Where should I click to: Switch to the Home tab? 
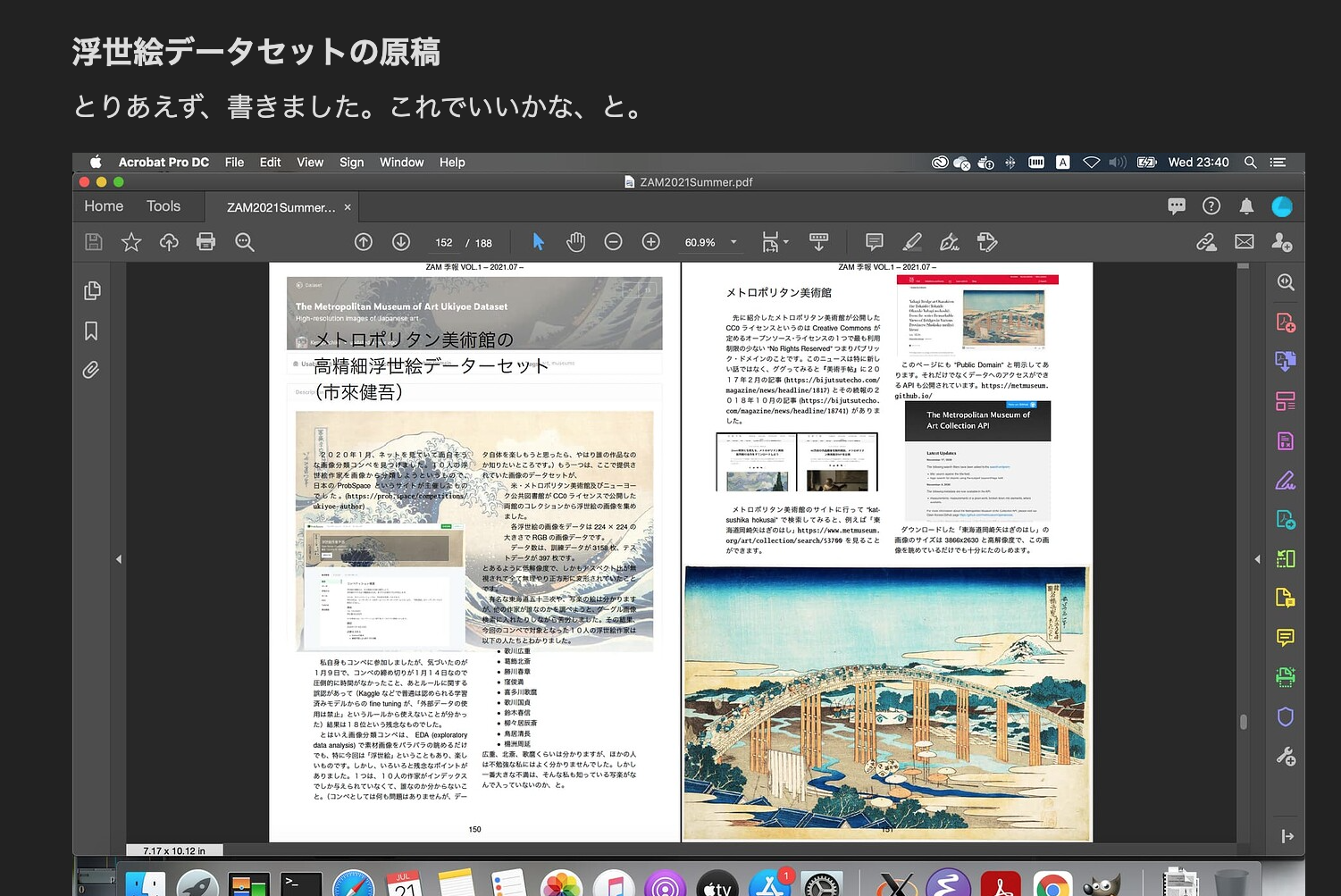(104, 205)
